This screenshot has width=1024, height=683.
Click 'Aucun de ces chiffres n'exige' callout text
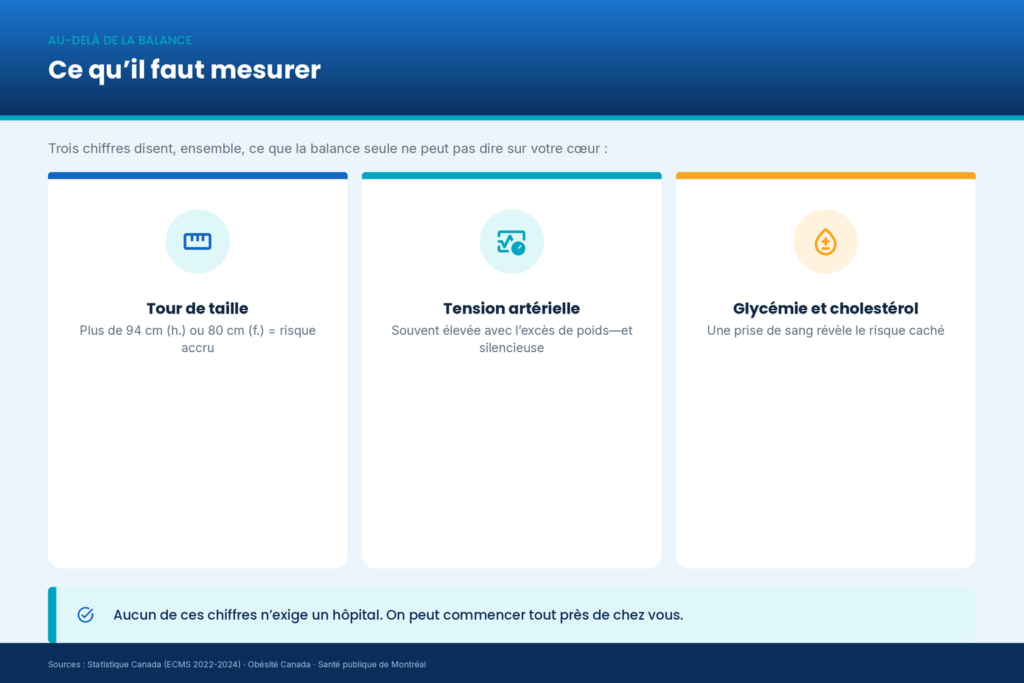tap(398, 615)
